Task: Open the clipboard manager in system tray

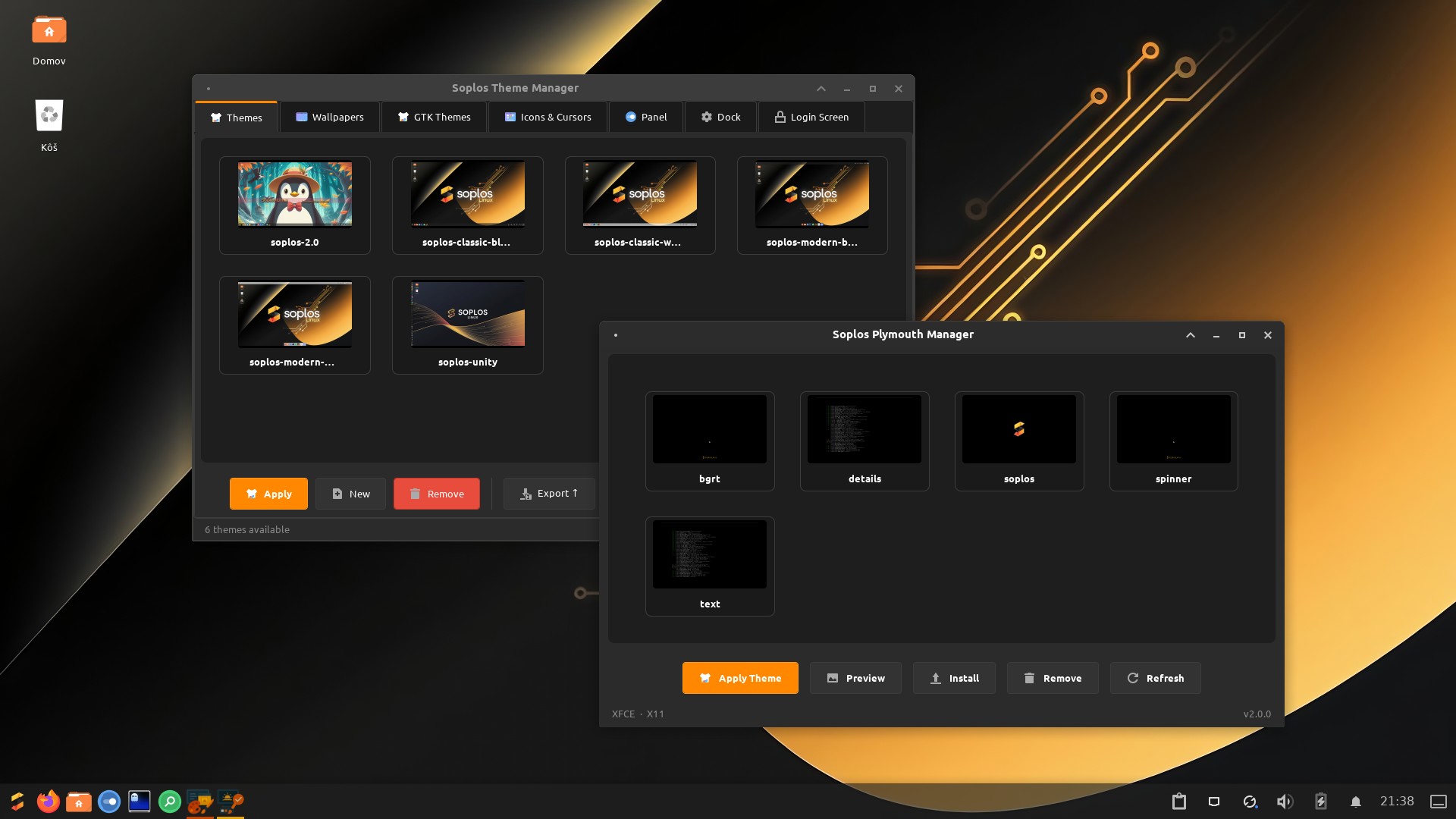Action: coord(1178,802)
